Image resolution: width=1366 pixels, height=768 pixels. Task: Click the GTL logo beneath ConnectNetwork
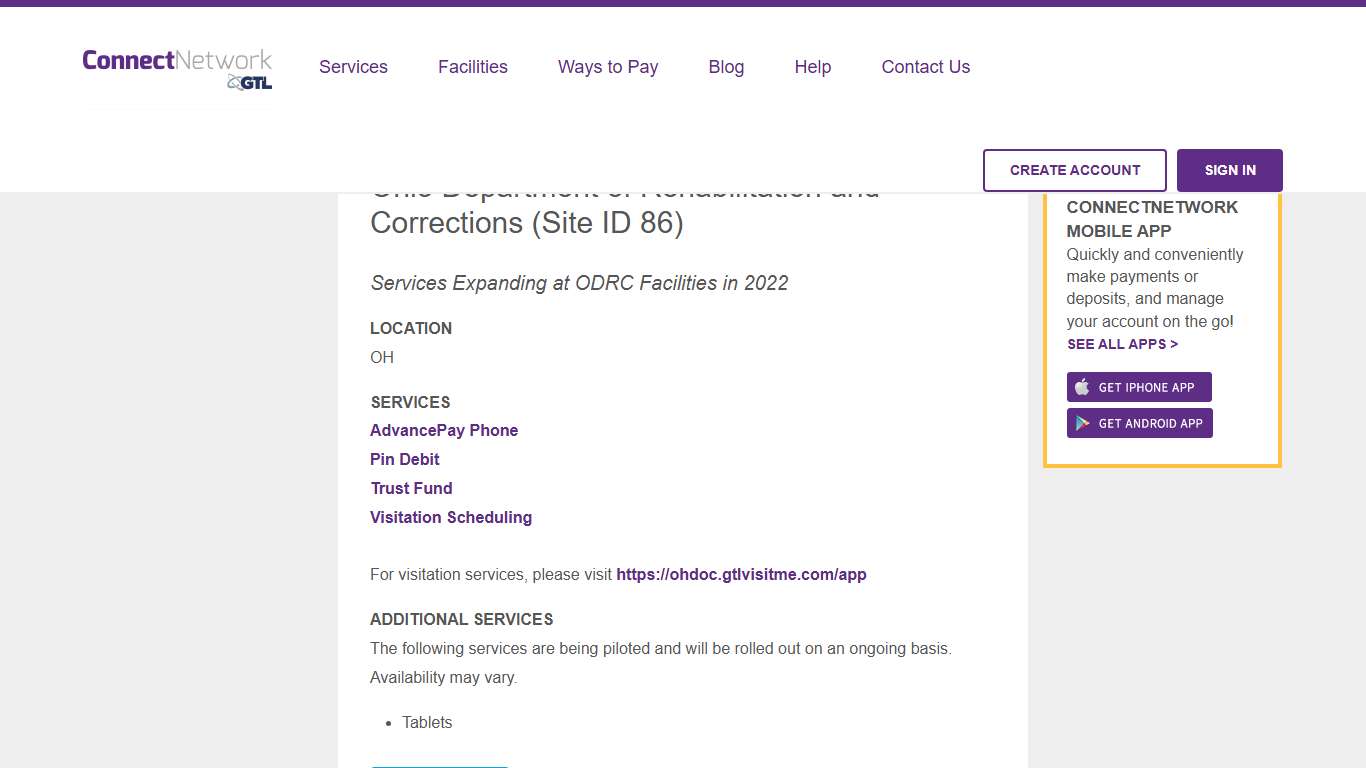click(x=249, y=84)
